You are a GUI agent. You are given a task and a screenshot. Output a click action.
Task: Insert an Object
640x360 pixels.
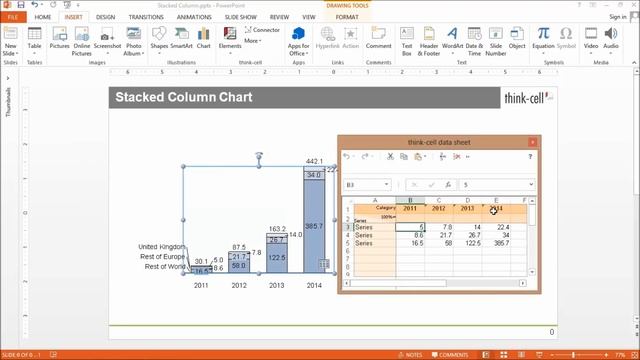[517, 38]
